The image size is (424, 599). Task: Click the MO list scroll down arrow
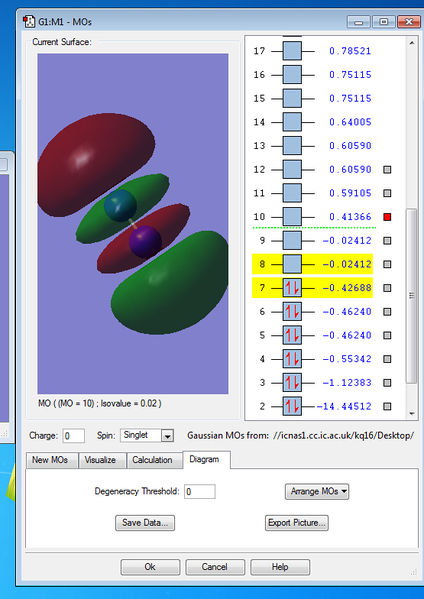click(x=411, y=413)
